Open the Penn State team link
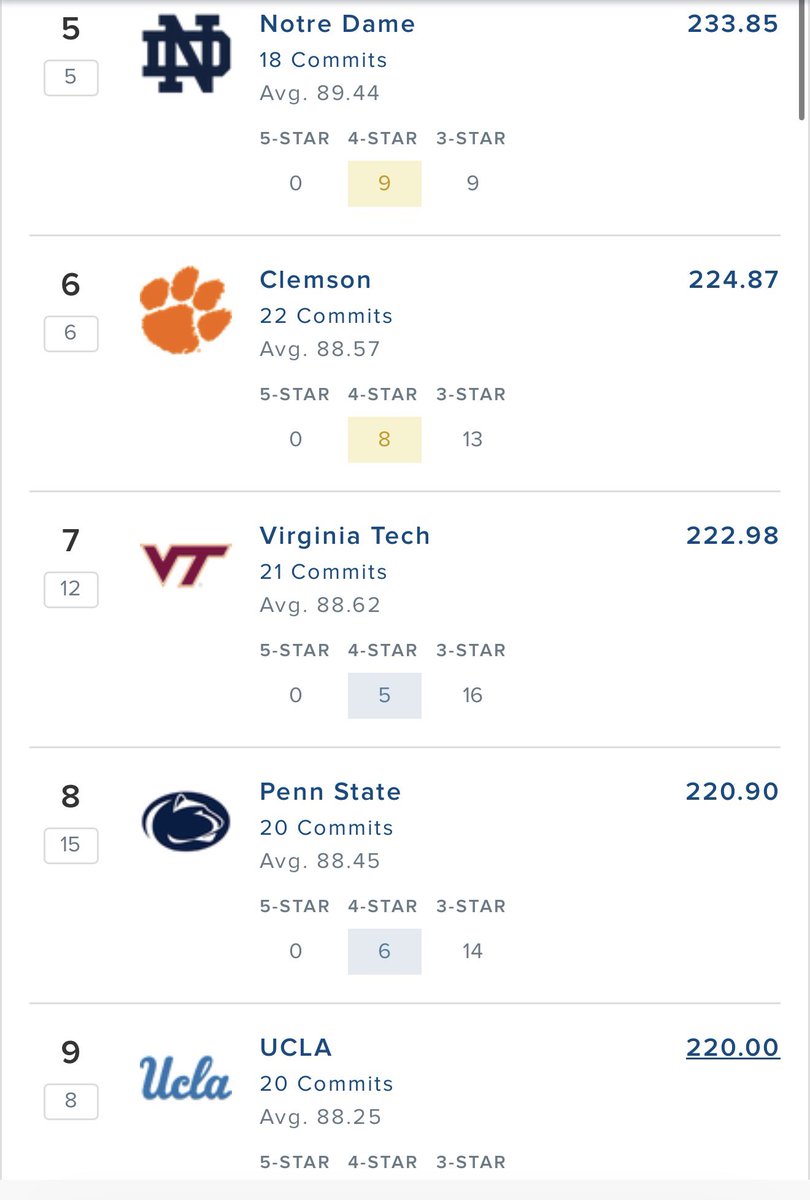Screen dimensions: 810x1200 pyautogui.click(x=330, y=791)
